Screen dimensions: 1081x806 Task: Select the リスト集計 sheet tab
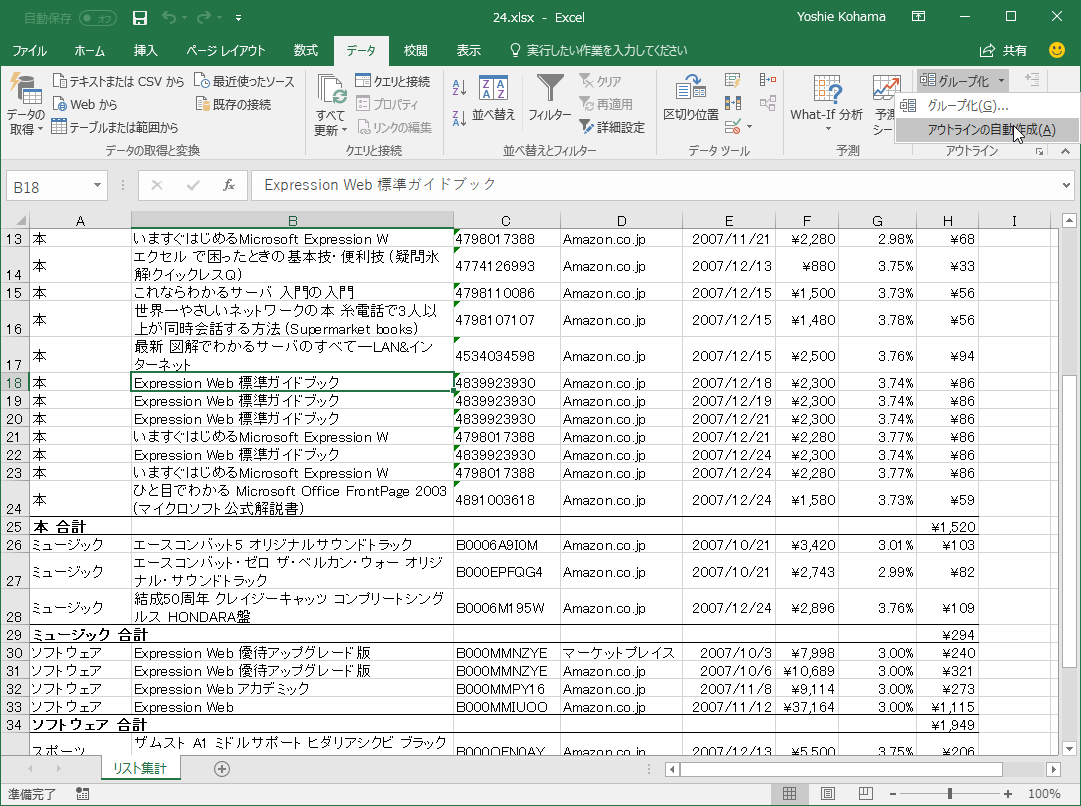click(140, 768)
